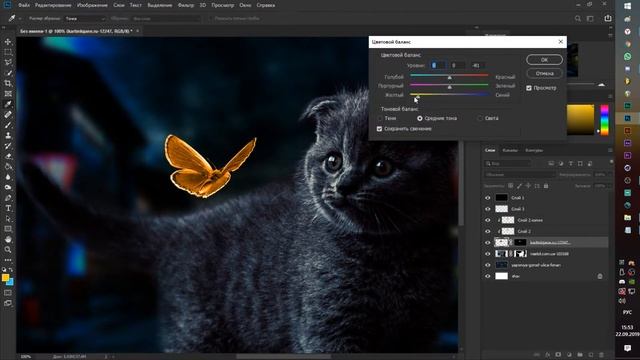Select the Clone Stamp tool
The image size is (640, 360).
[8, 136]
